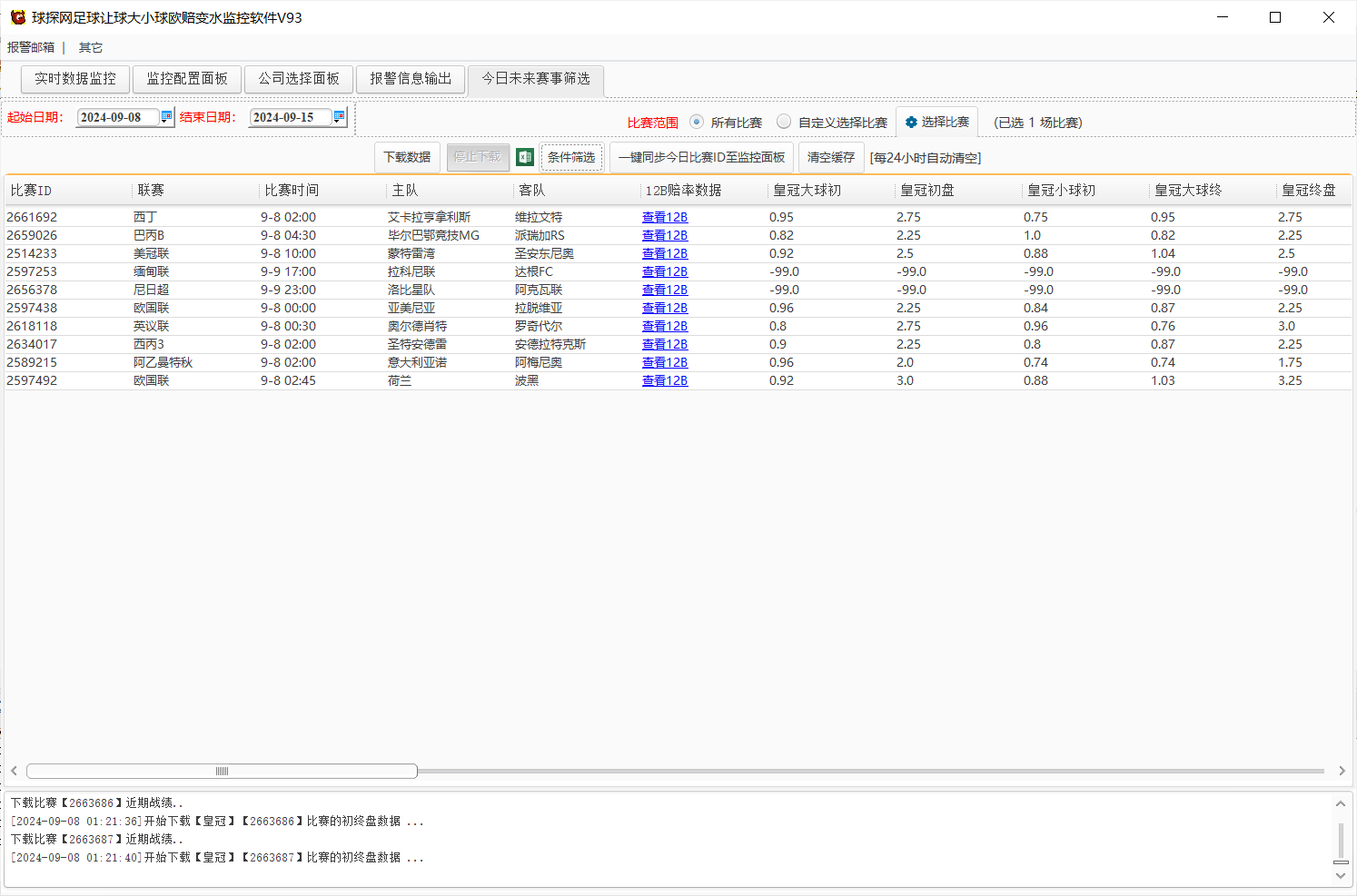The height and width of the screenshot is (896, 1357).
Task: Open 查看12B link for match 2589215
Action: tap(665, 362)
